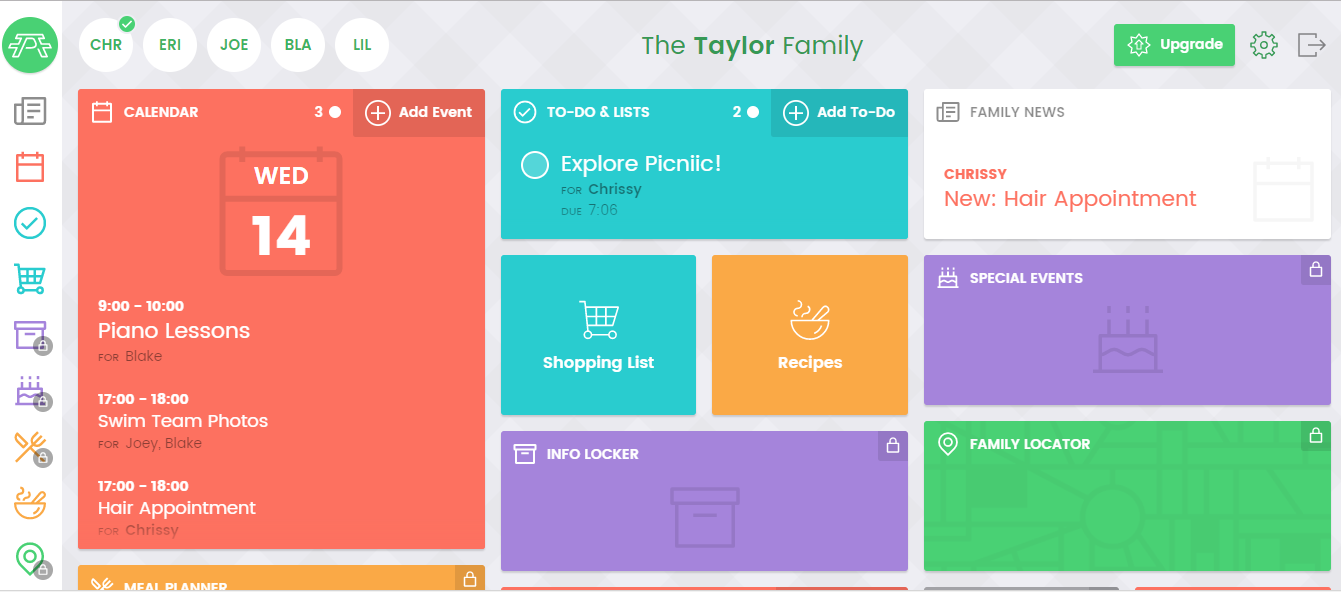Click Add To-Do button
Image resolution: width=1341 pixels, height=592 pixels.
click(x=839, y=113)
